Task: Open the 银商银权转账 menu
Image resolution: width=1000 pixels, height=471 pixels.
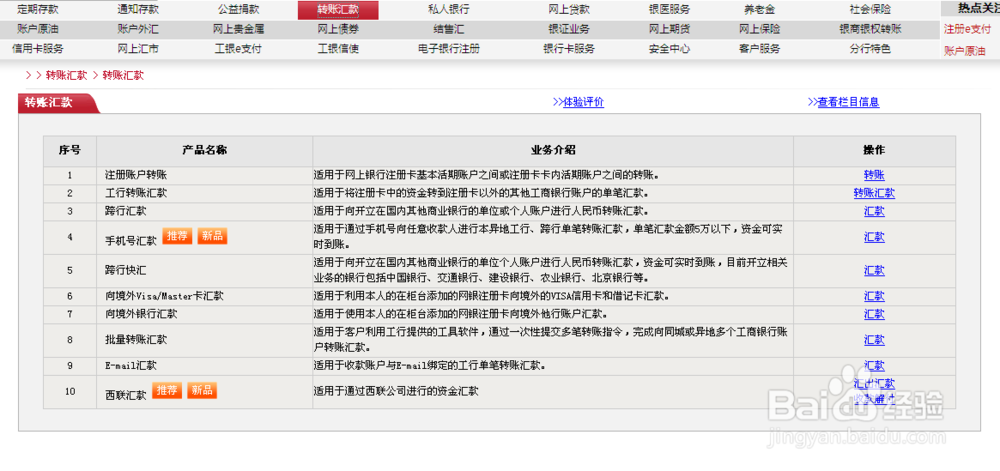Action: point(870,29)
